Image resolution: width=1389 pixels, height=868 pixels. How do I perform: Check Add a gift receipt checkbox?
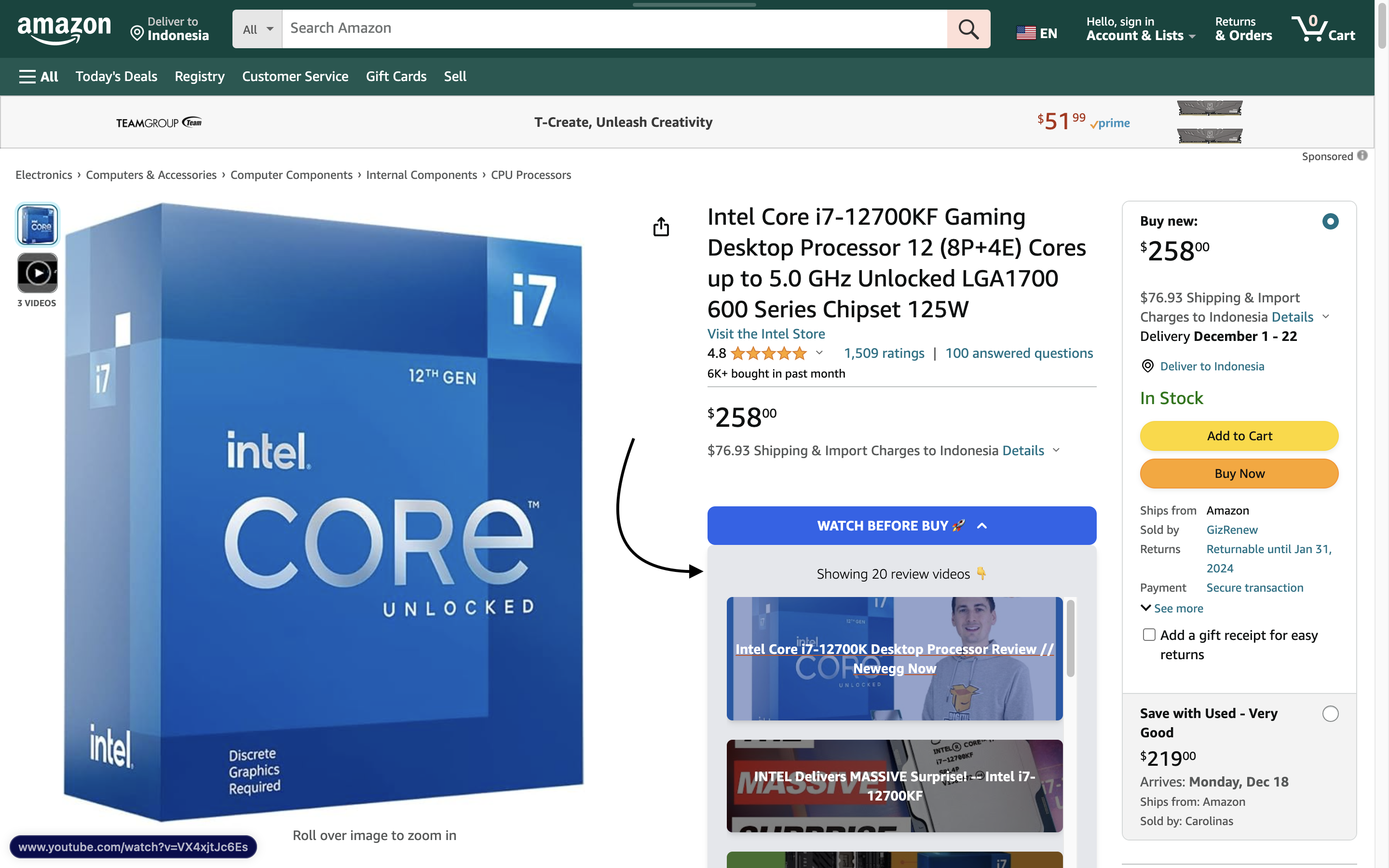pos(1148,635)
